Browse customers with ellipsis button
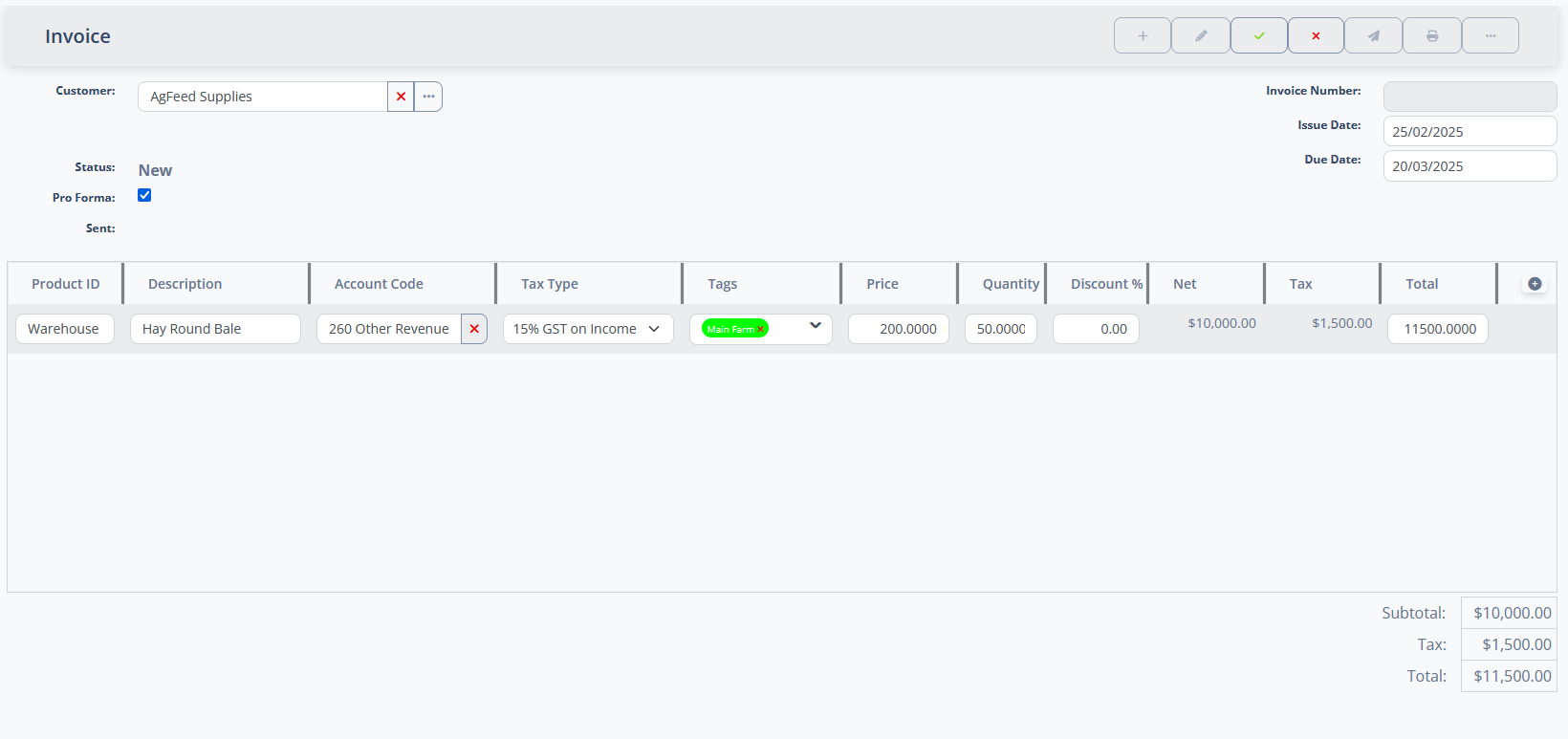The height and width of the screenshot is (739, 1568). (428, 97)
